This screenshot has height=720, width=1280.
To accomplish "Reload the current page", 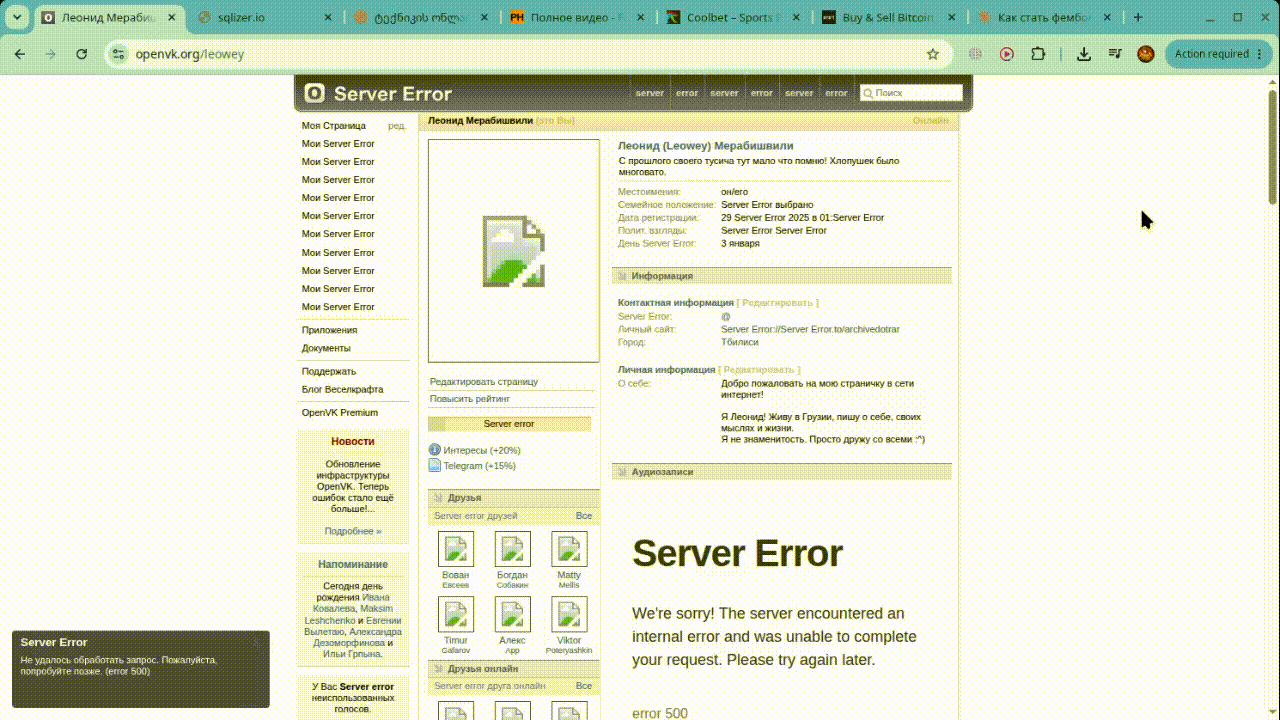I will pyautogui.click(x=82, y=54).
